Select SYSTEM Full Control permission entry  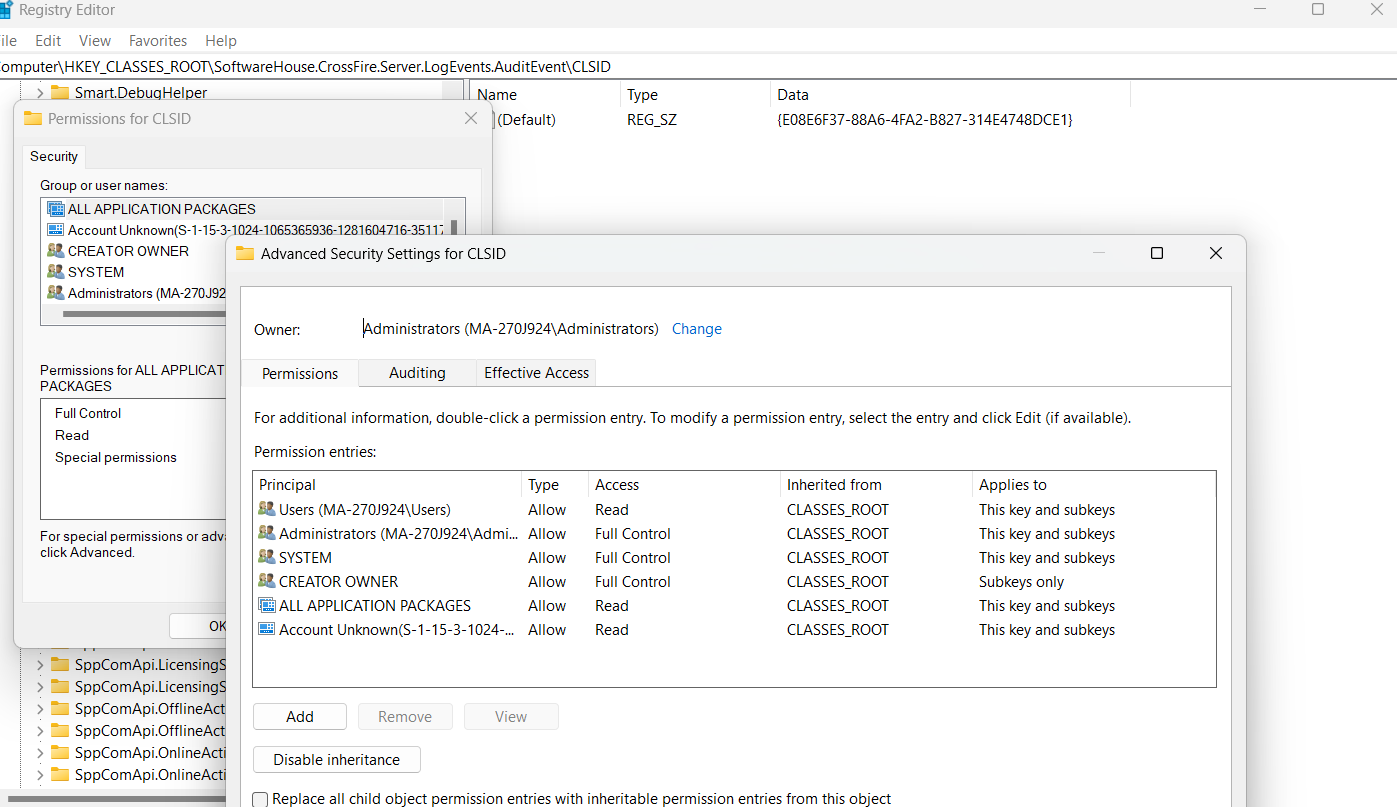click(x=734, y=558)
